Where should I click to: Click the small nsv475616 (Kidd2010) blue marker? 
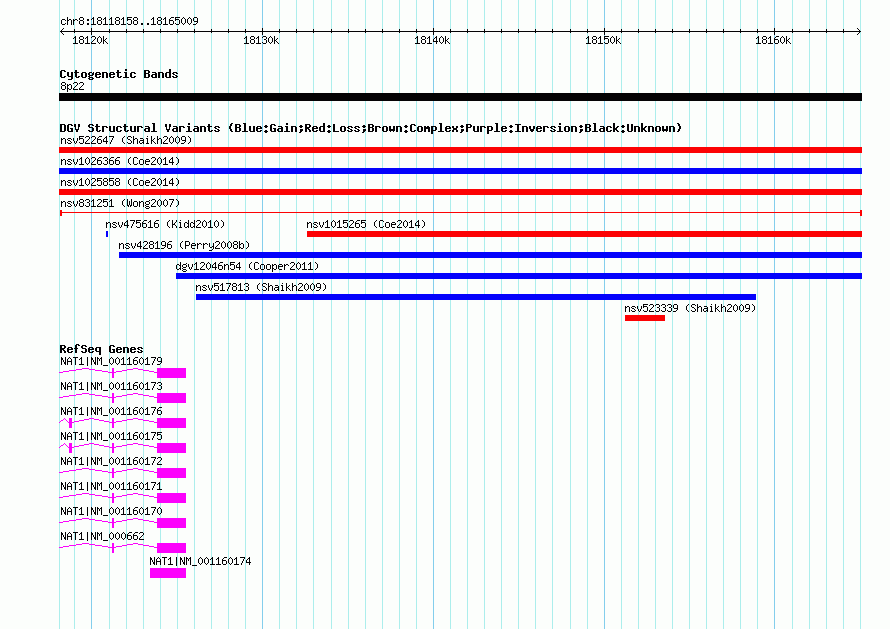click(107, 234)
